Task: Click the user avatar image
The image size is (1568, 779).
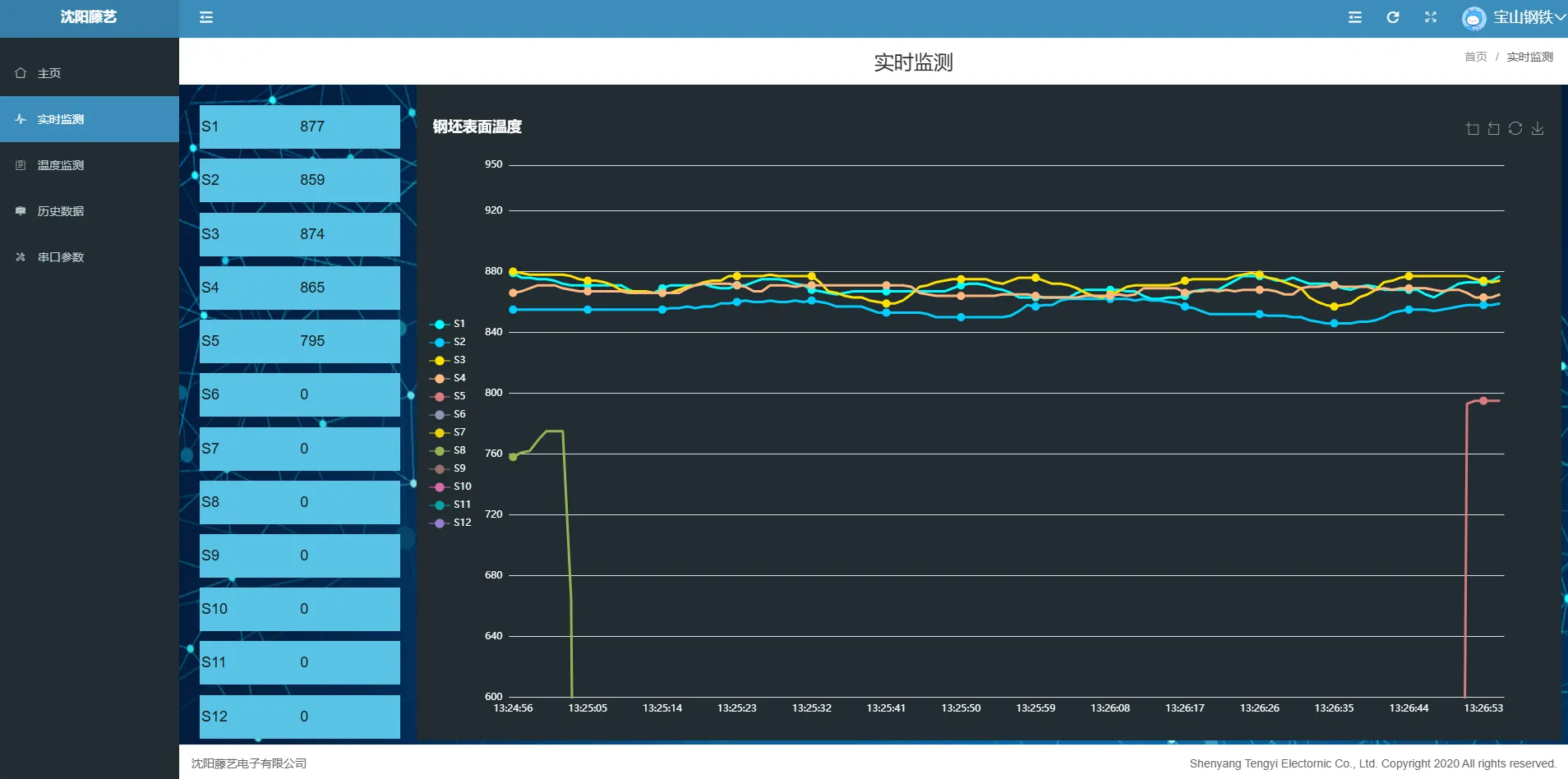Action: tap(1473, 17)
